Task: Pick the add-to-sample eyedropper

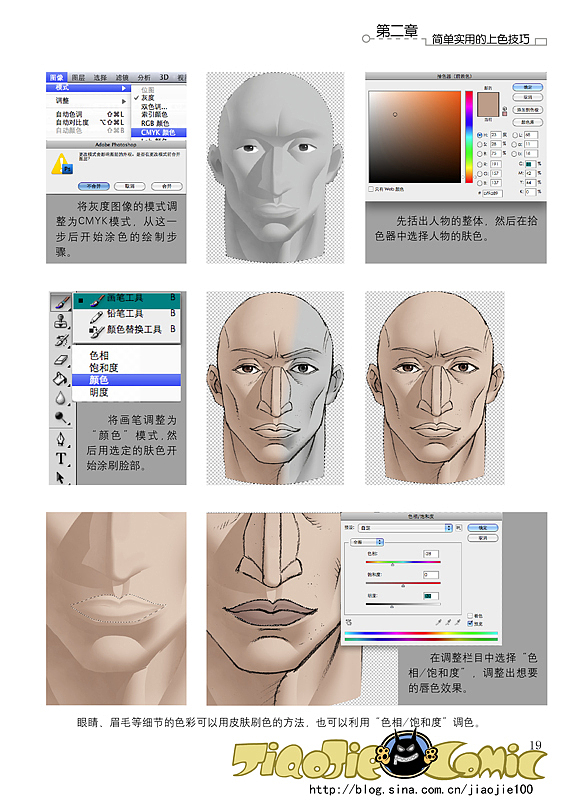Action: (448, 622)
